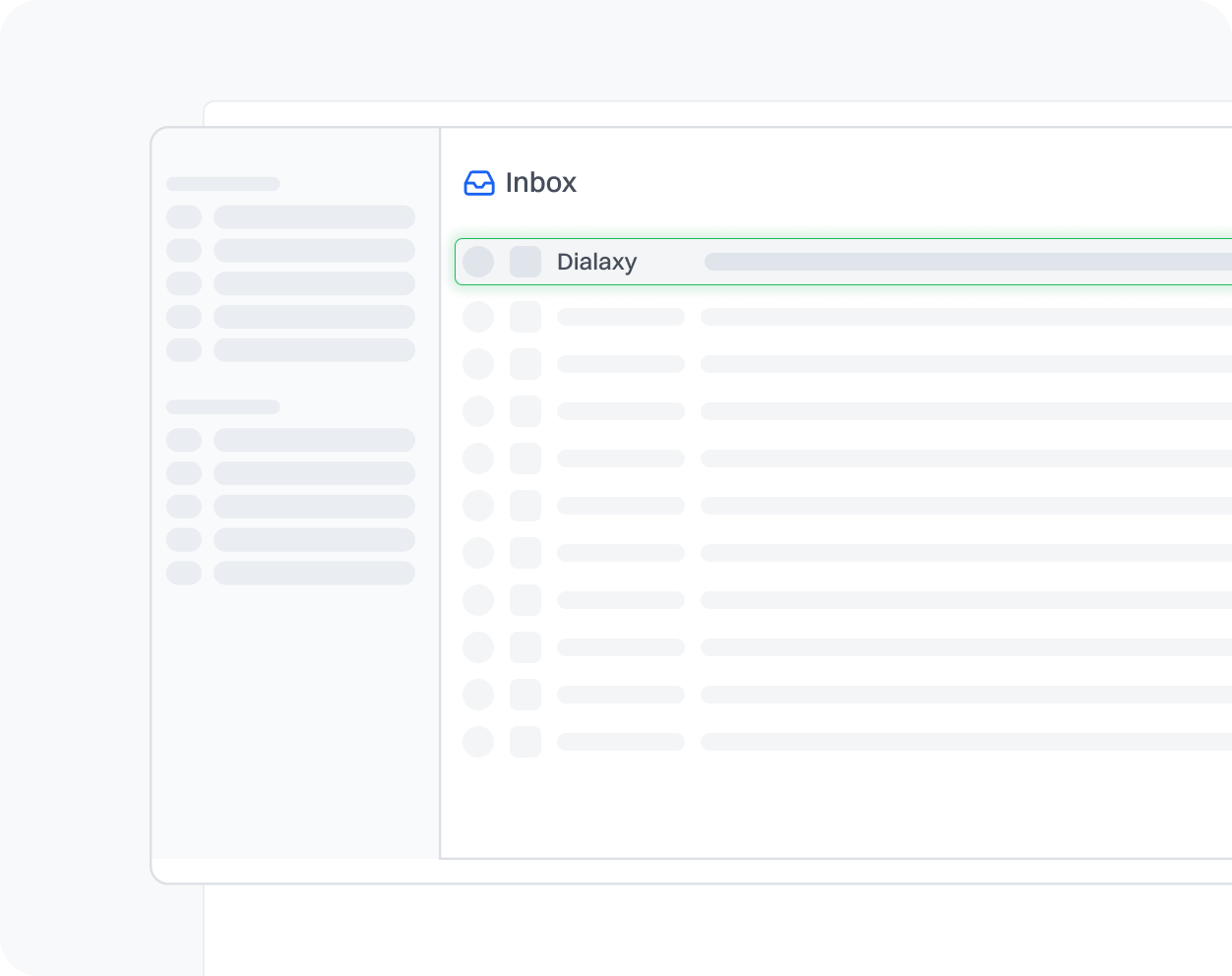Click square icon on the last email row

[525, 742]
